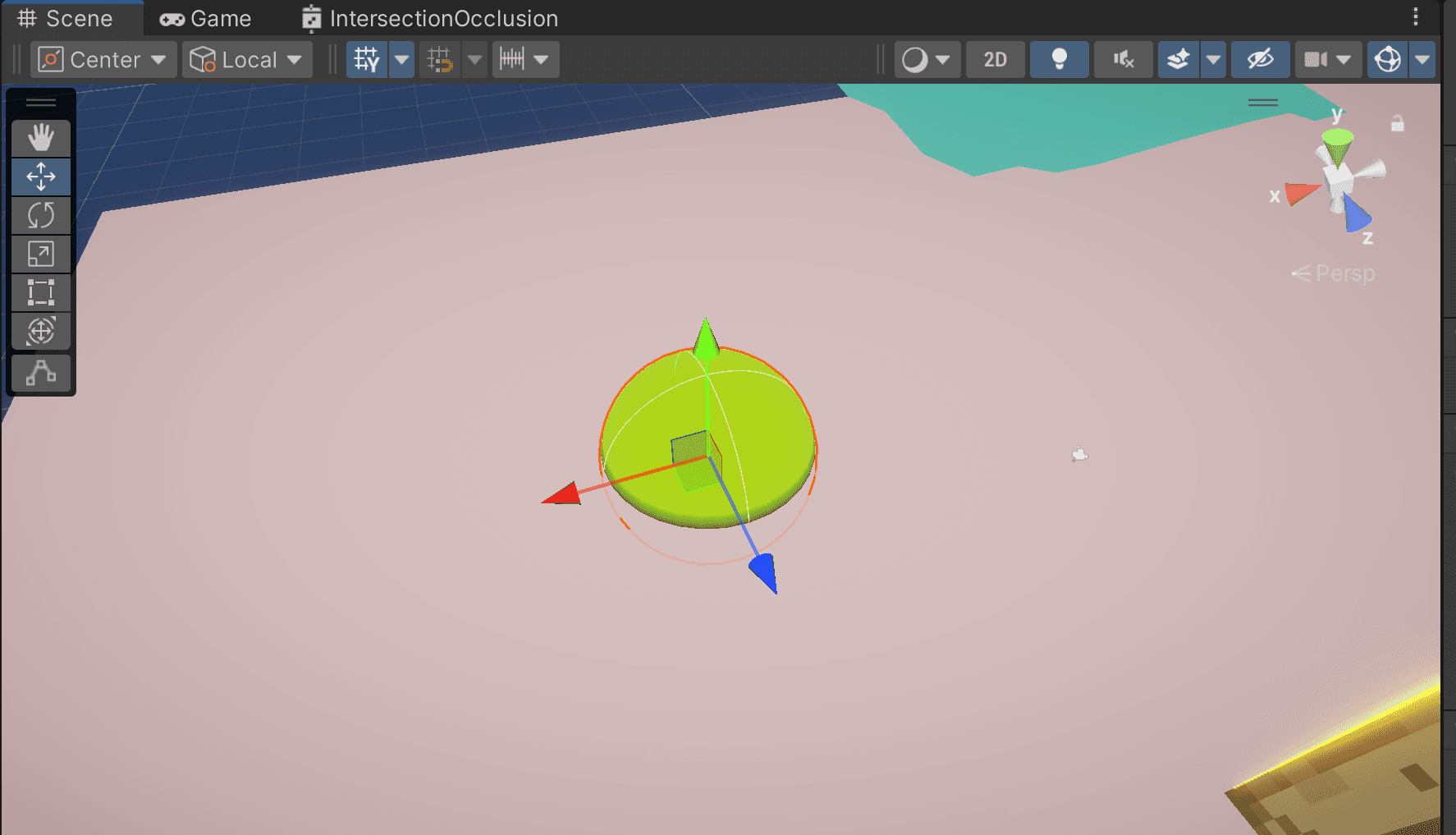Click the red X move handle arrow
This screenshot has height=835, width=1456.
(x=562, y=493)
